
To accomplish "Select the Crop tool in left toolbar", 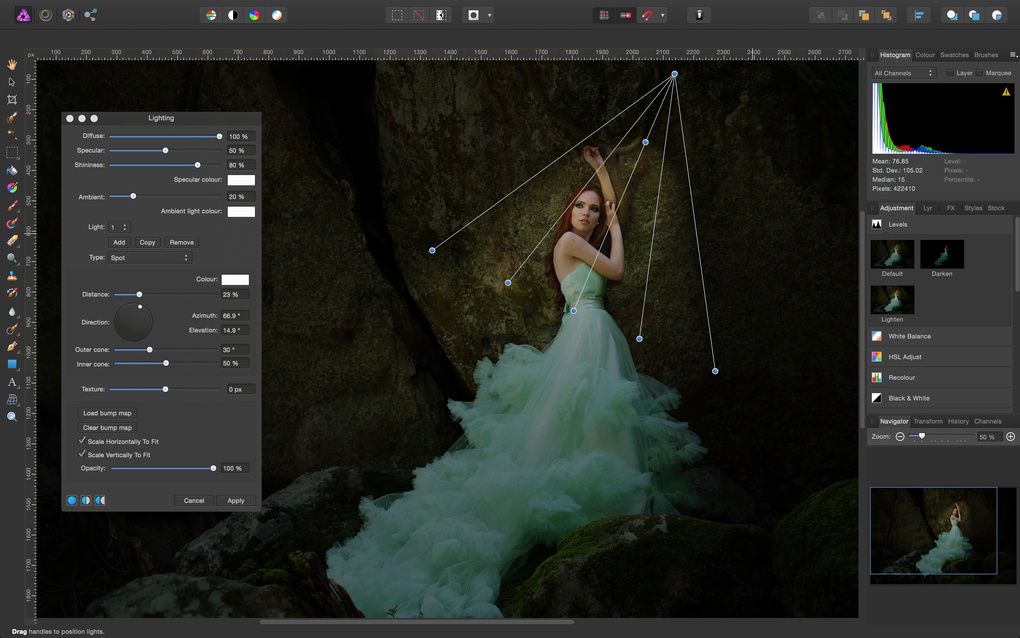I will [x=12, y=100].
